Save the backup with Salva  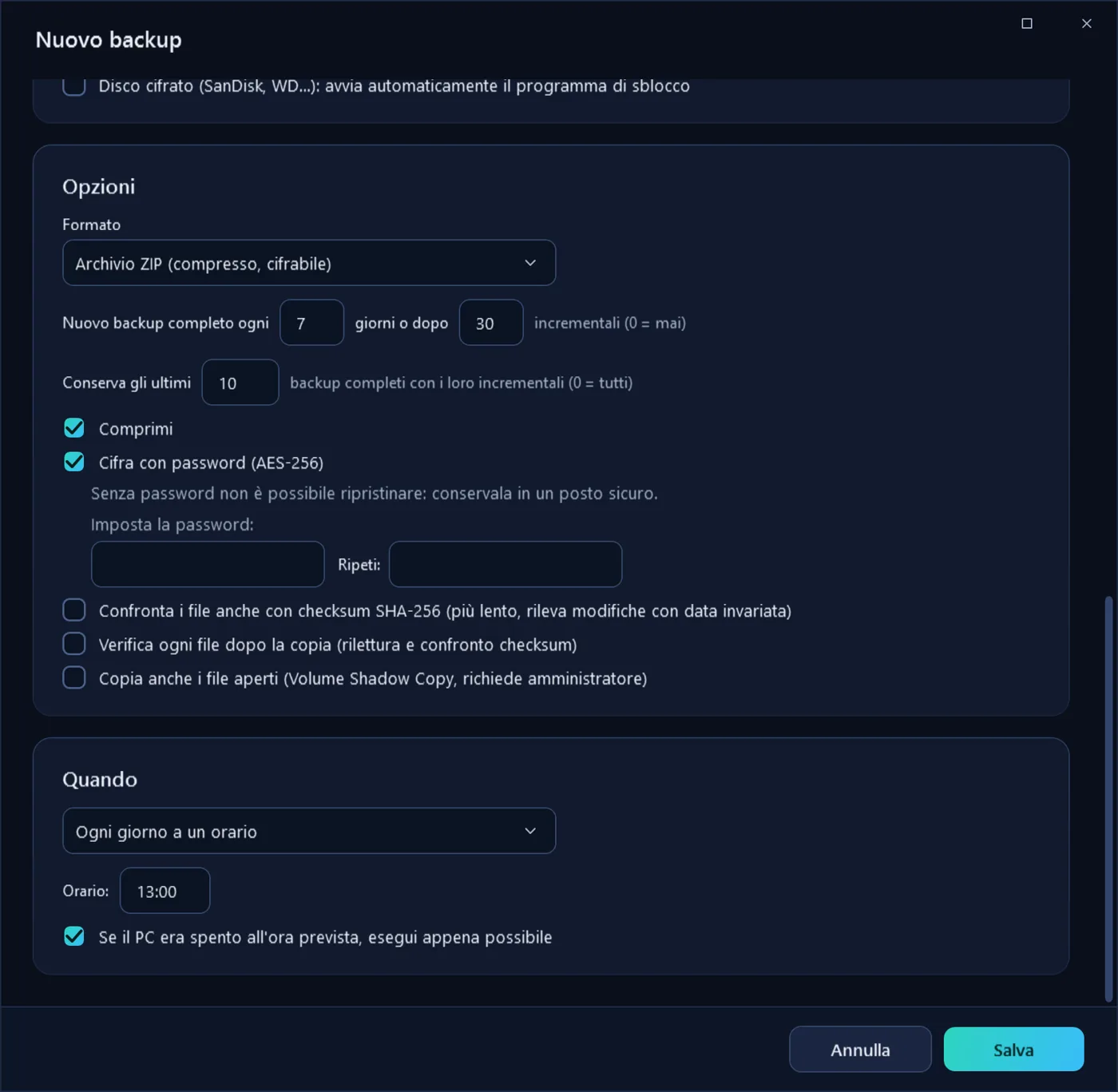(1013, 1050)
